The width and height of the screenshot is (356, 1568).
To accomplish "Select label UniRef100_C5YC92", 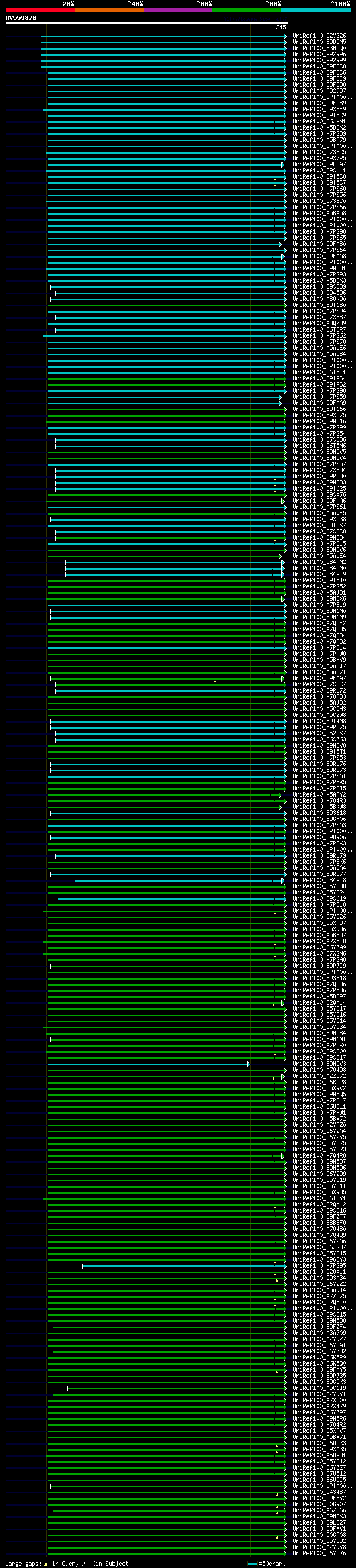I will coord(319,1541).
